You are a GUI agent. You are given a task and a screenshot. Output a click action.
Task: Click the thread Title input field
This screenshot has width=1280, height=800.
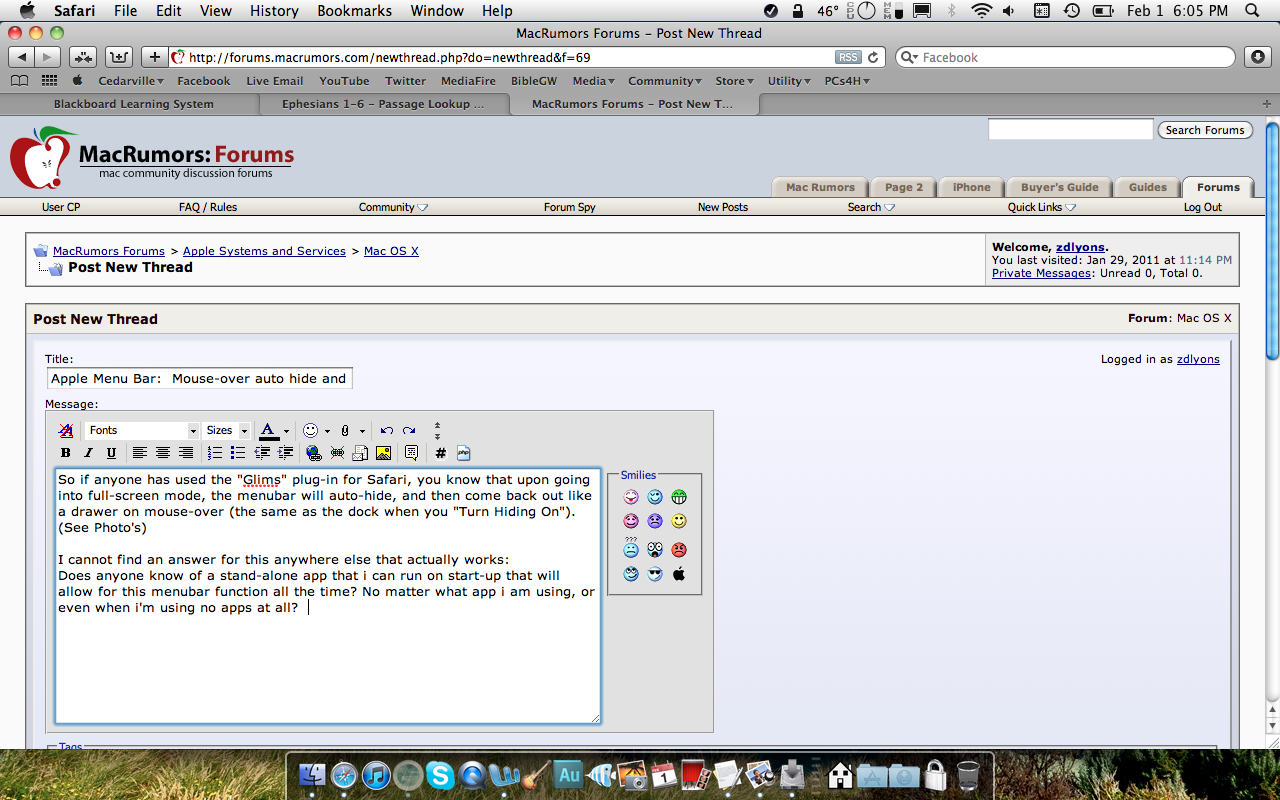point(200,379)
